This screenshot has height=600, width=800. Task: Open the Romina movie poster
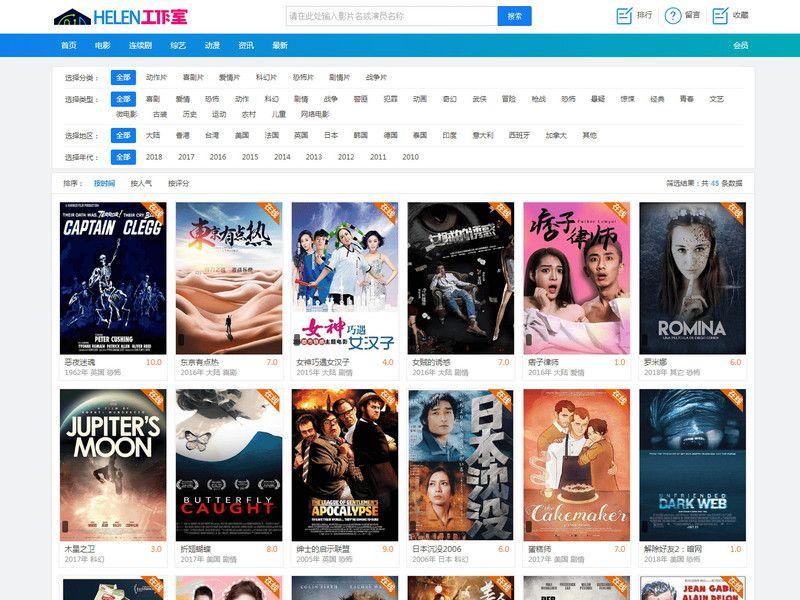(692, 278)
